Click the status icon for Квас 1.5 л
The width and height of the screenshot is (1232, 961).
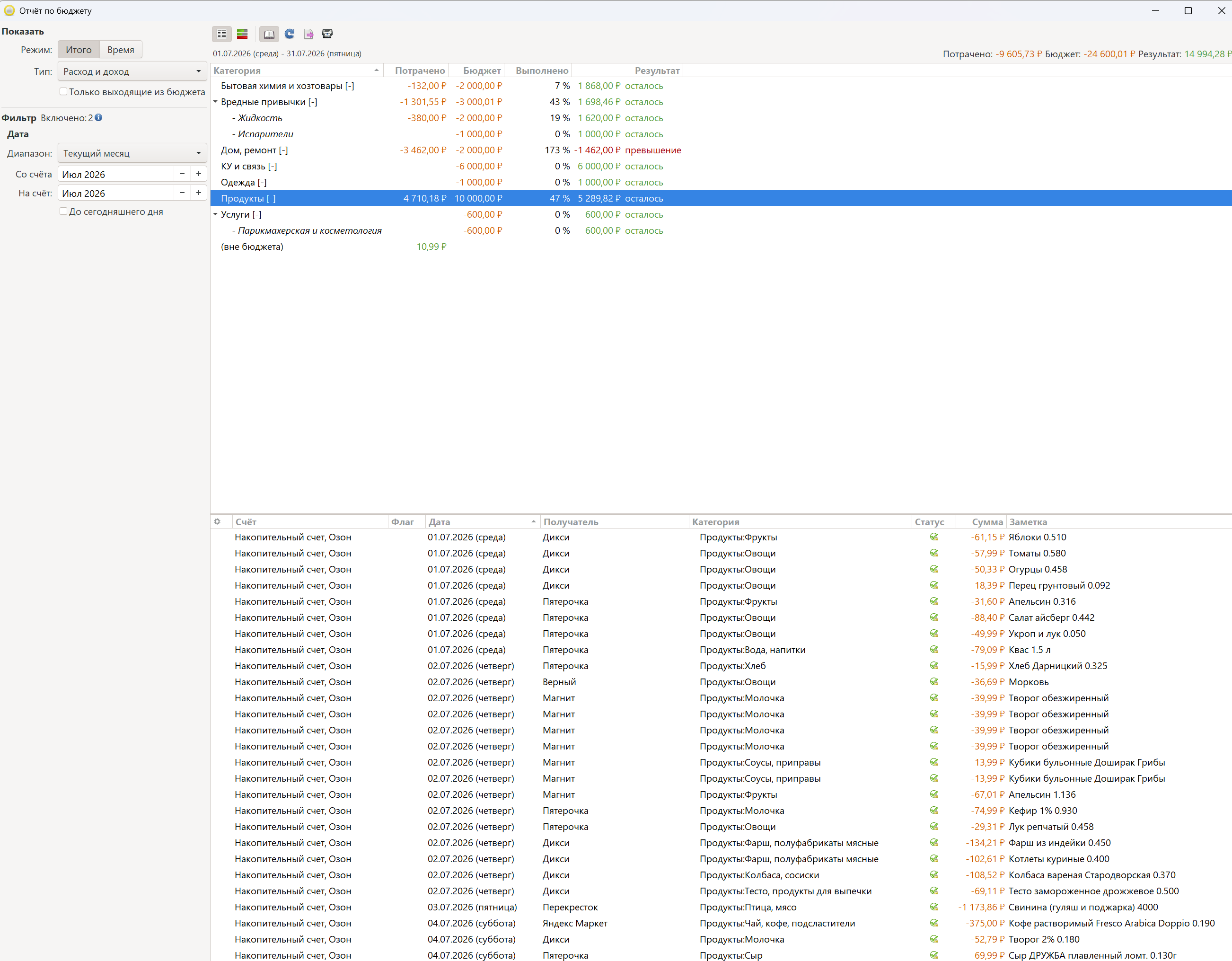click(934, 650)
